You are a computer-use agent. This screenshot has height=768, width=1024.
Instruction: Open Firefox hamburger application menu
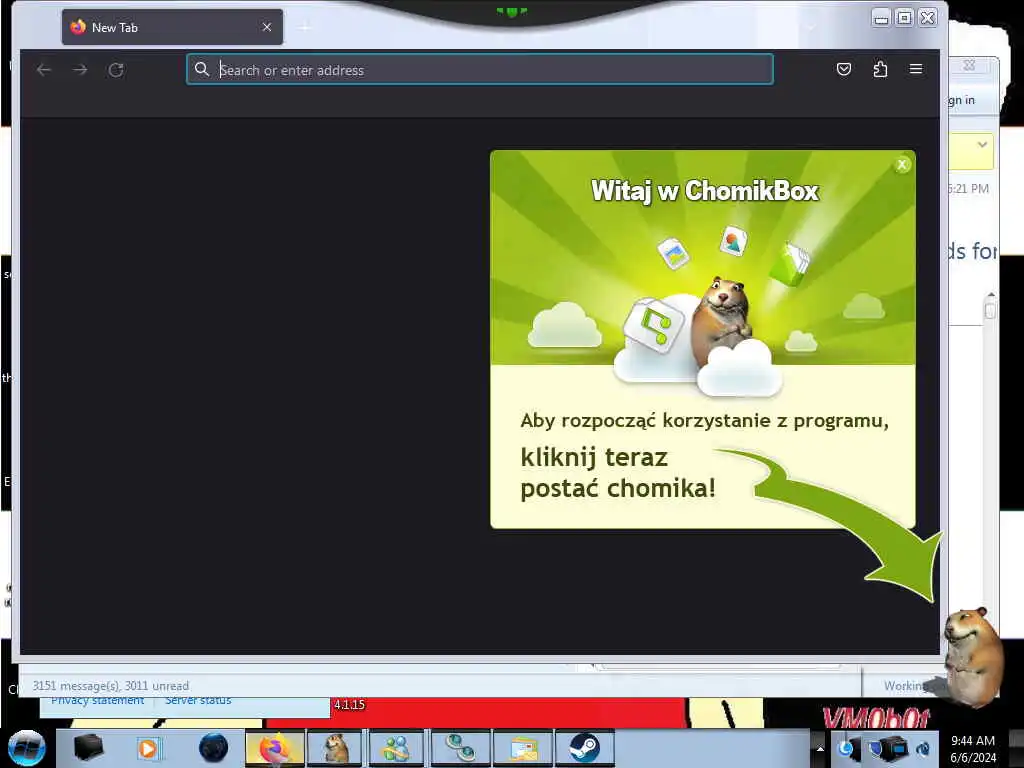click(x=916, y=69)
